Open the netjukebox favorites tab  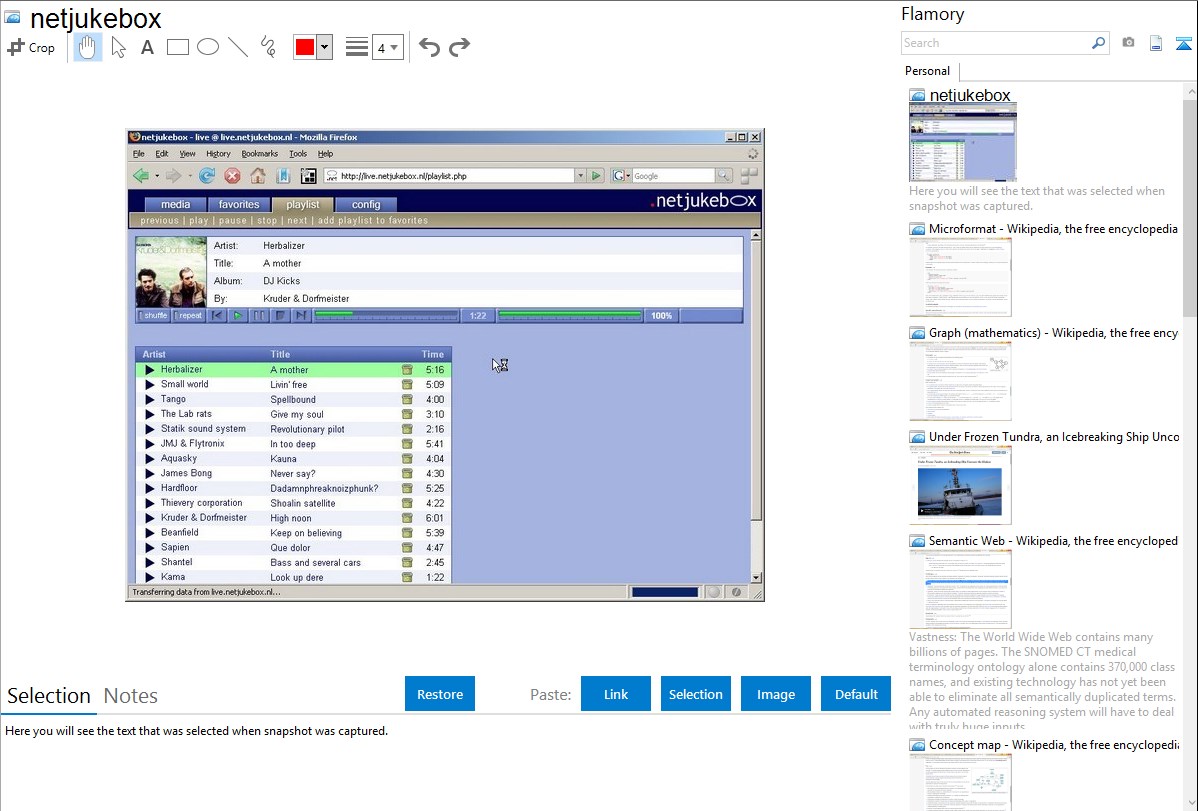click(x=239, y=204)
